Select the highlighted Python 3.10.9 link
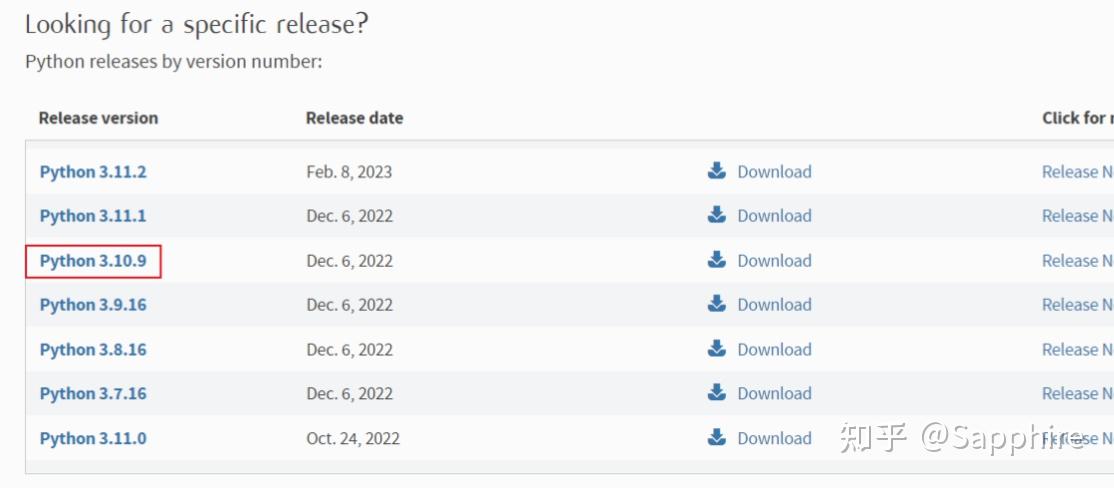This screenshot has height=488, width=1114. pos(93,261)
